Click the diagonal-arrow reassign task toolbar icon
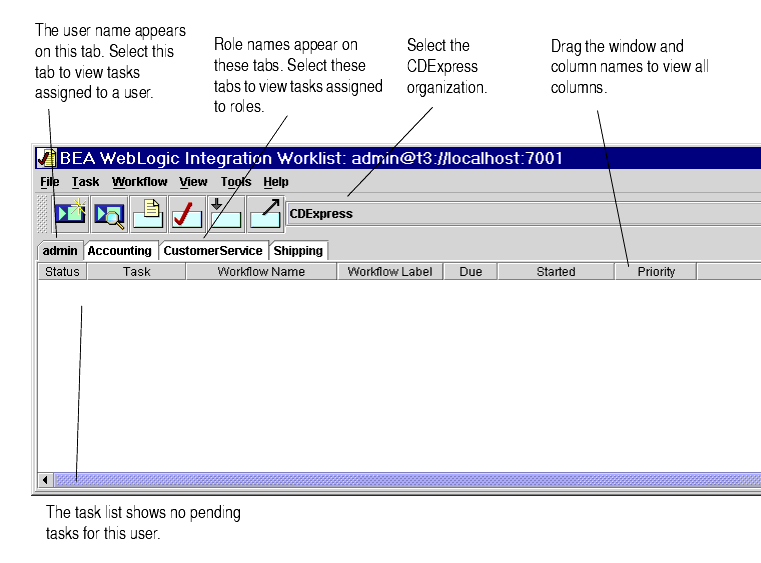Viewport: 761px width, 563px height. [x=265, y=214]
